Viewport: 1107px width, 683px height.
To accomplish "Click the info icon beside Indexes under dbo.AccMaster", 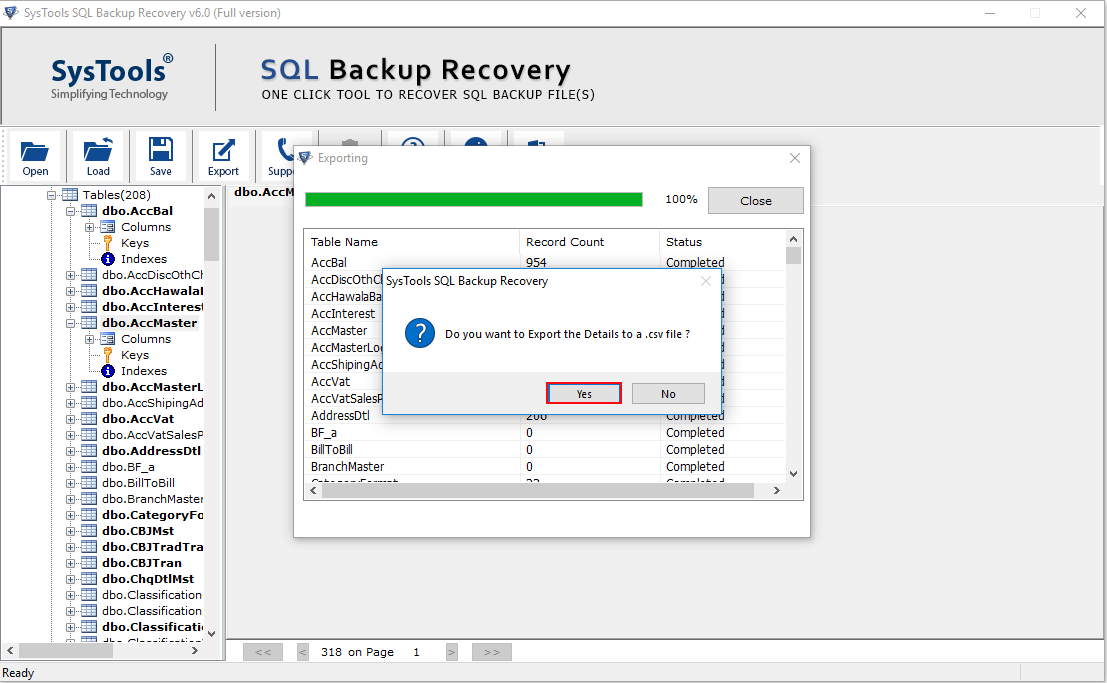I will click(x=108, y=371).
